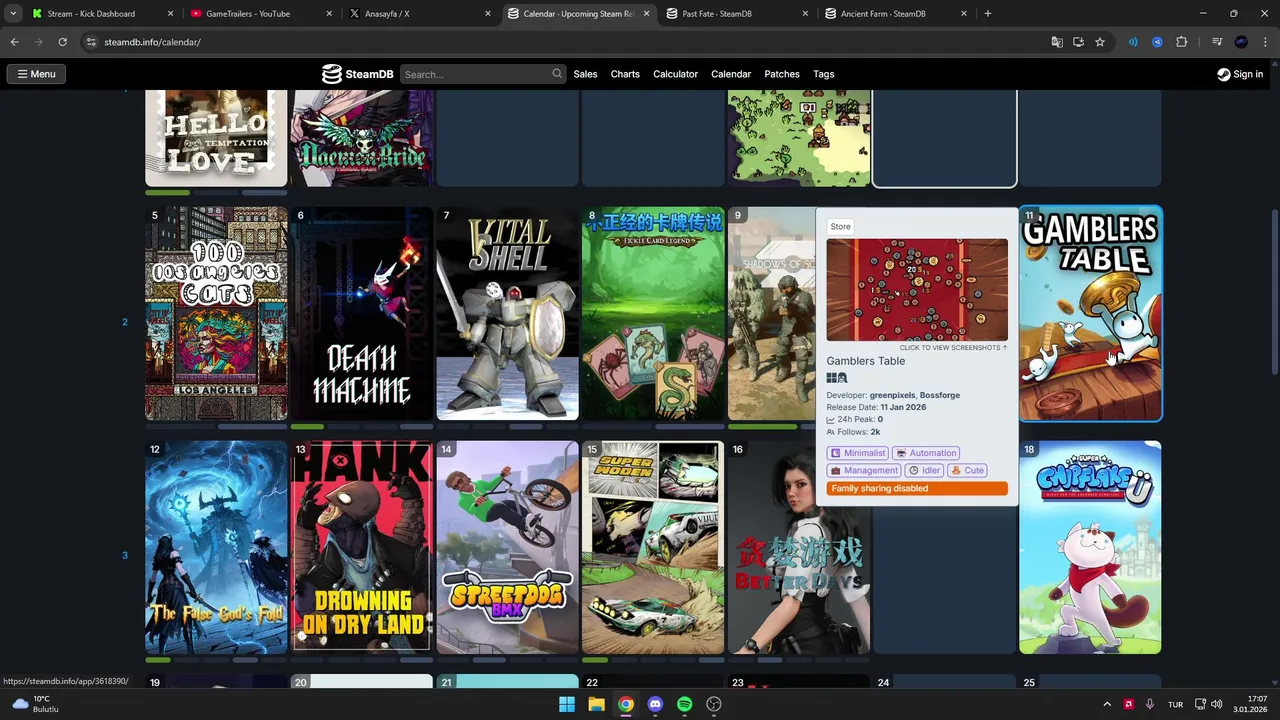This screenshot has height=720, width=1280.
Task: Open Discord from the taskbar
Action: 655,704
